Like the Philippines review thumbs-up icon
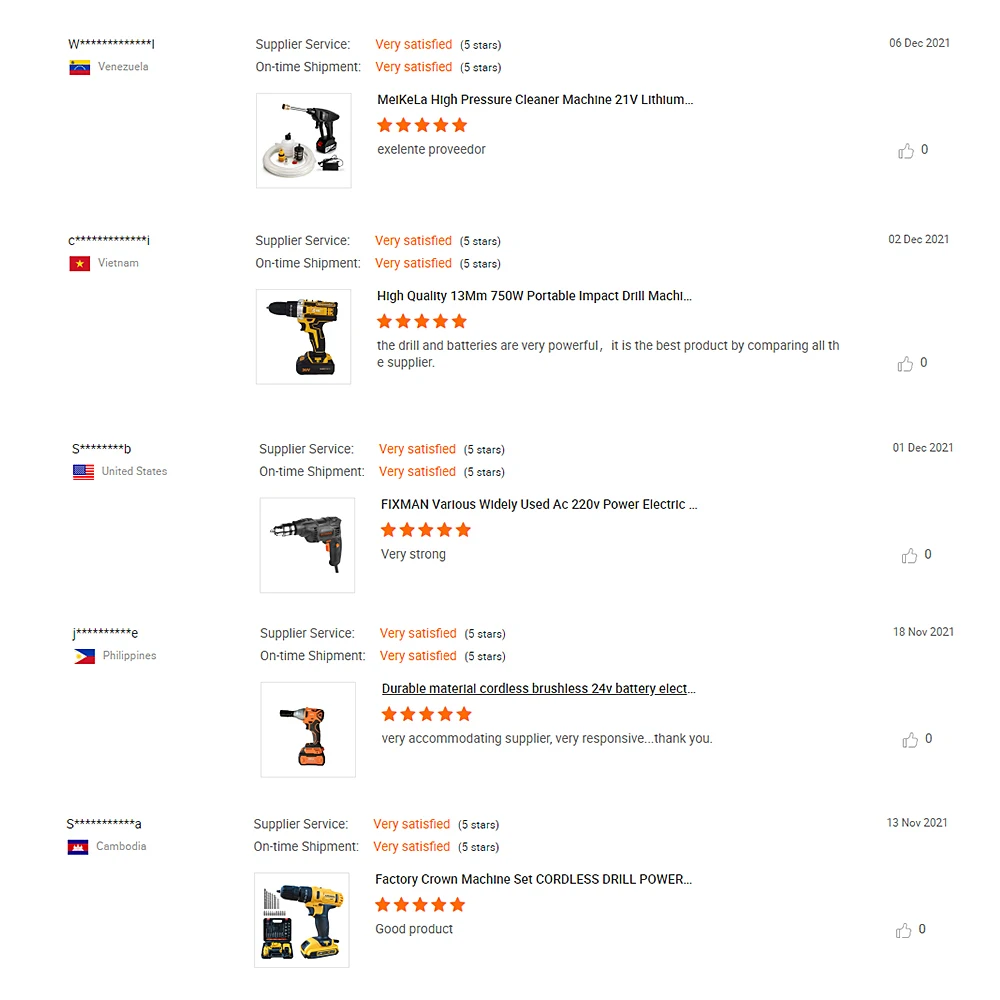 tap(909, 740)
